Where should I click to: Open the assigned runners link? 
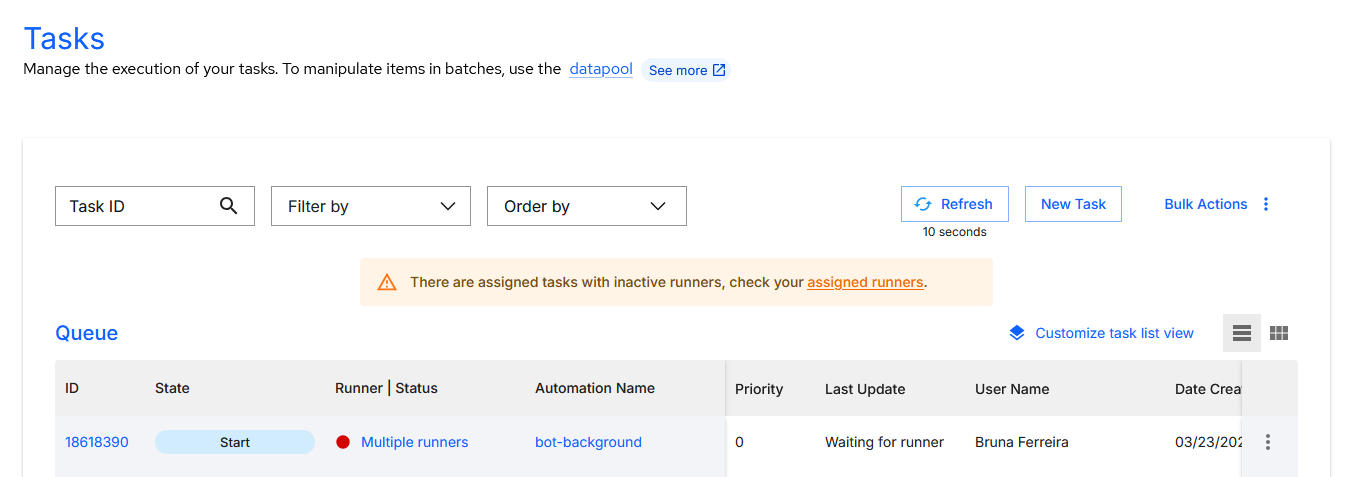tap(865, 282)
